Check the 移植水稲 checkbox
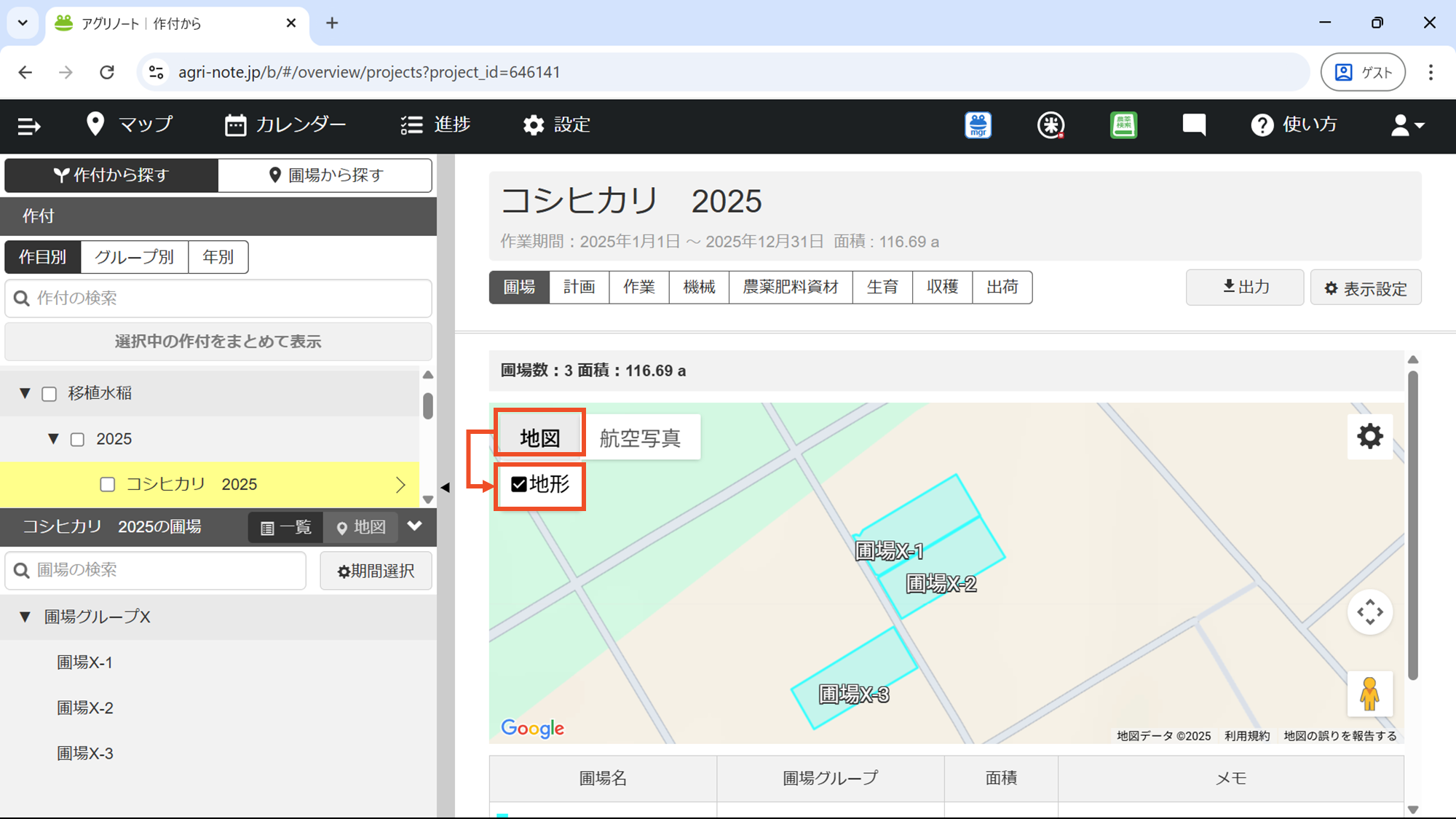The height and width of the screenshot is (819, 1456). [50, 394]
